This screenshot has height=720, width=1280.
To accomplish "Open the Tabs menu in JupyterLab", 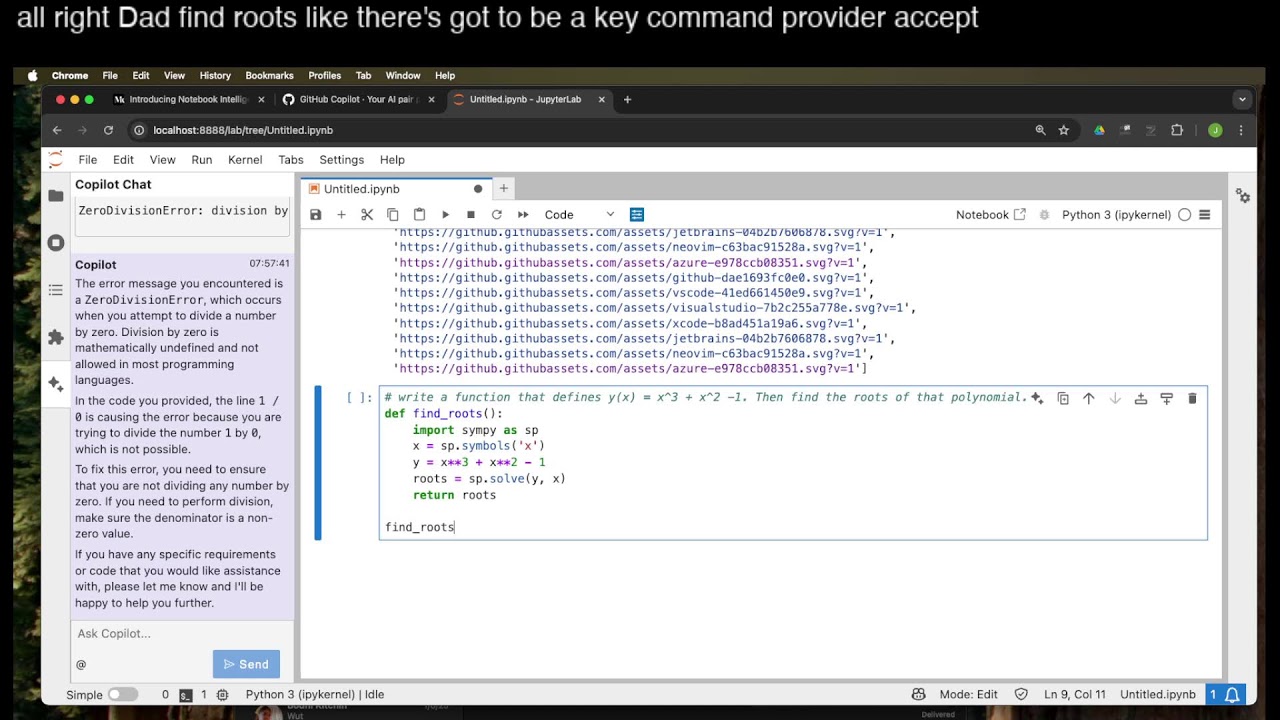I will tap(291, 160).
